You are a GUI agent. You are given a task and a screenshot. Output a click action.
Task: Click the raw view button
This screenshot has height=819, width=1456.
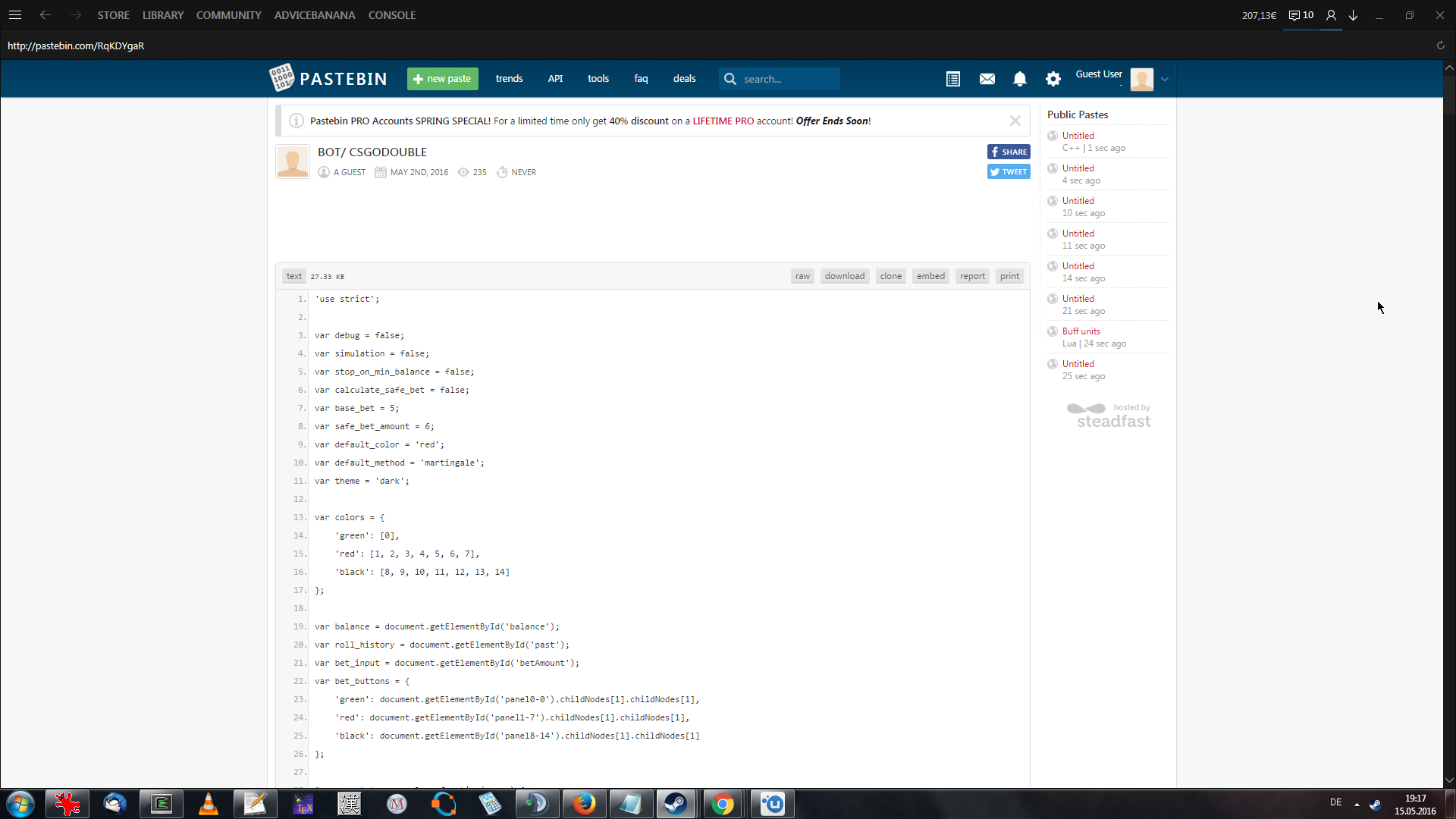[x=802, y=276]
